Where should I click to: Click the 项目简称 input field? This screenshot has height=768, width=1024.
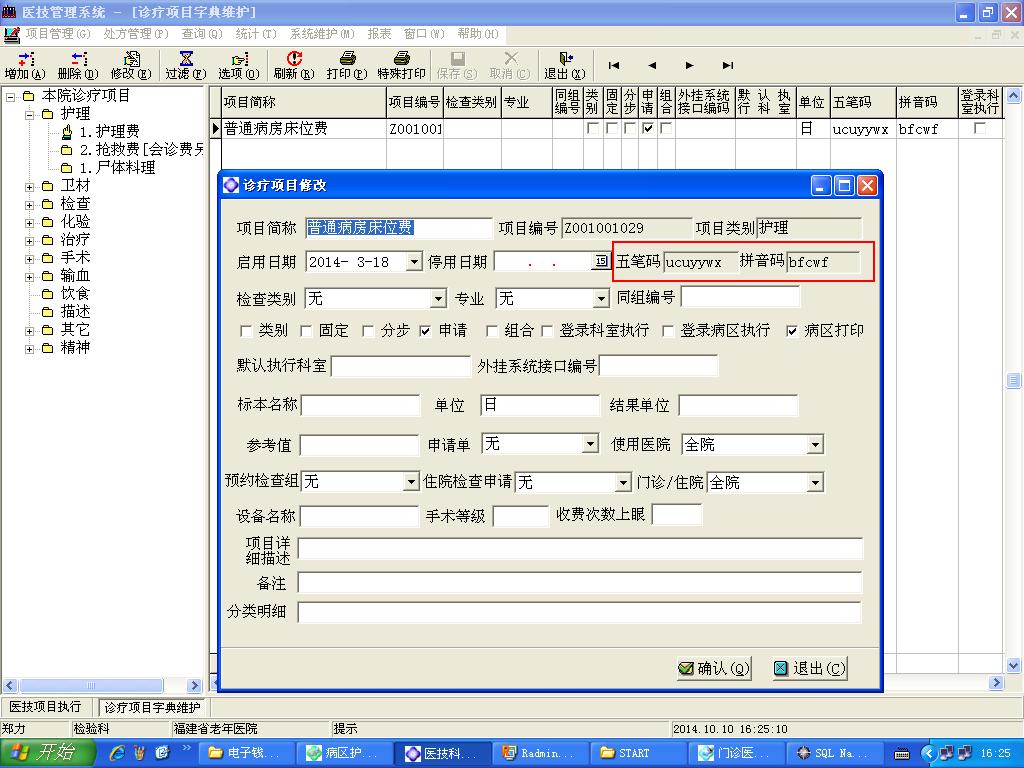coord(398,228)
